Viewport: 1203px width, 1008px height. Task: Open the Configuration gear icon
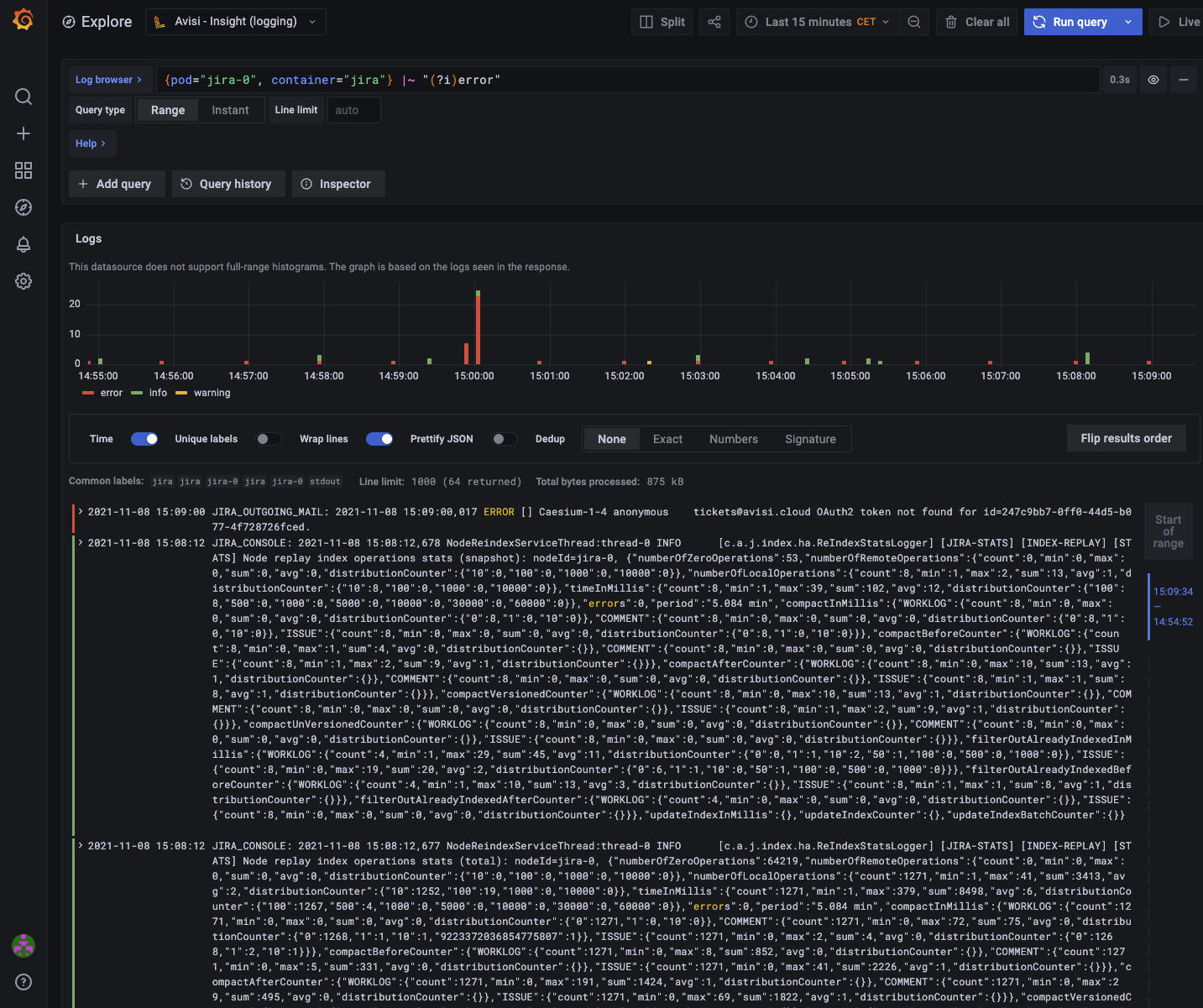click(x=24, y=281)
